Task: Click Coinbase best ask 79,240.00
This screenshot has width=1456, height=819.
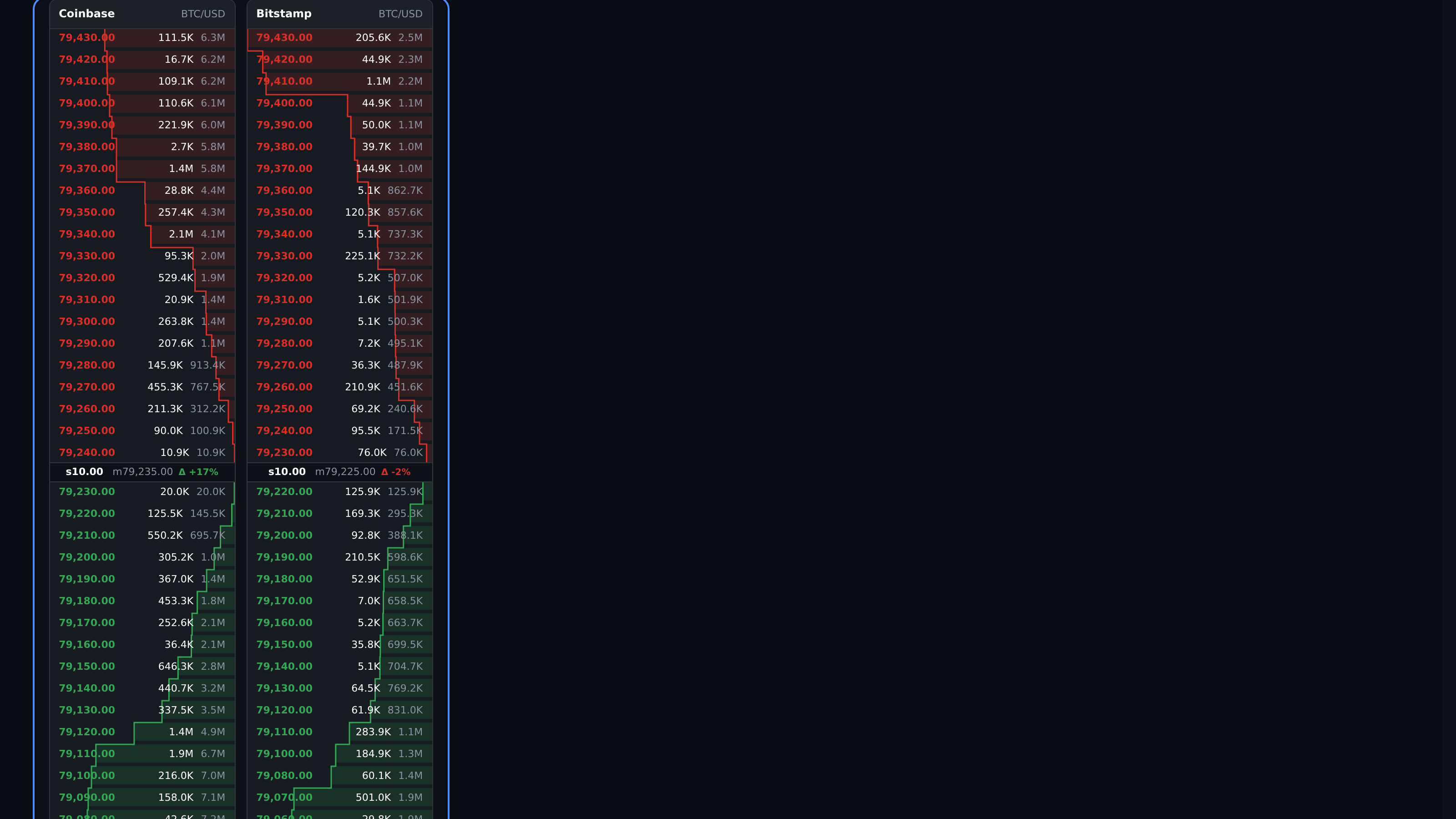Action: click(86, 452)
